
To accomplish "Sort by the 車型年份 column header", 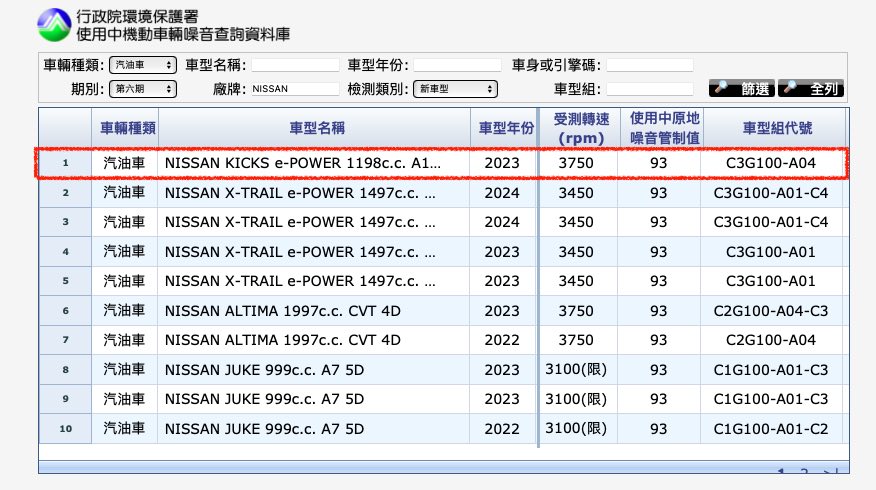I will coord(504,128).
